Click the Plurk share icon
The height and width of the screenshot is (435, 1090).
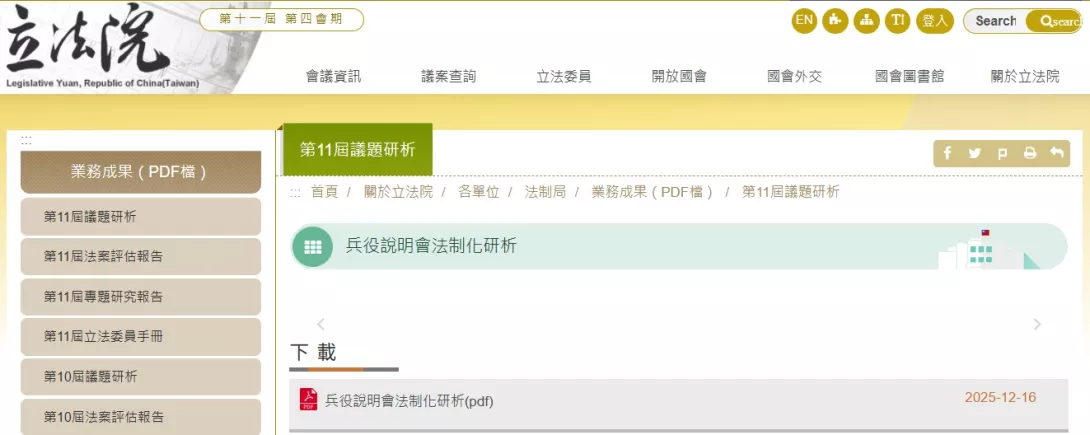click(x=1002, y=153)
